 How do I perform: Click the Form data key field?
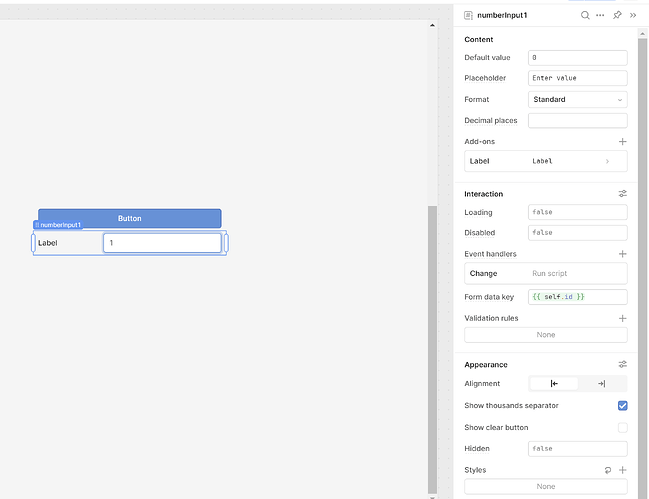coord(578,297)
